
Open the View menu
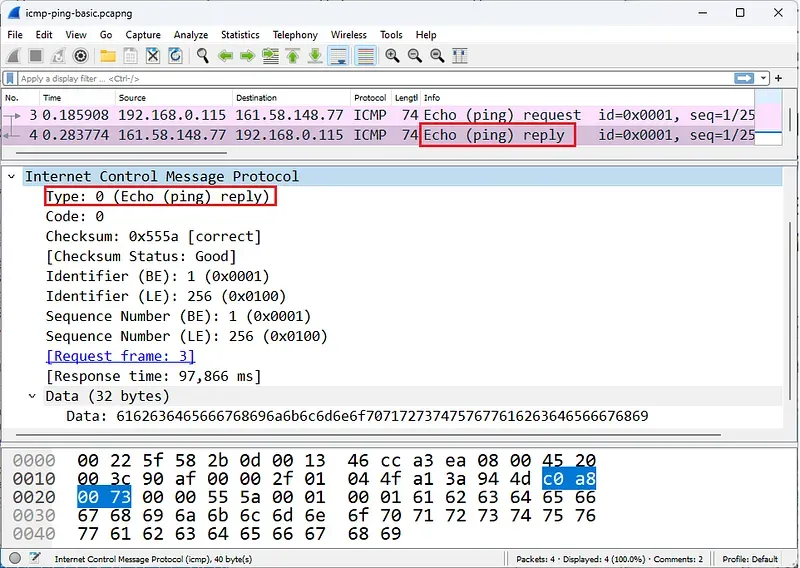click(76, 35)
